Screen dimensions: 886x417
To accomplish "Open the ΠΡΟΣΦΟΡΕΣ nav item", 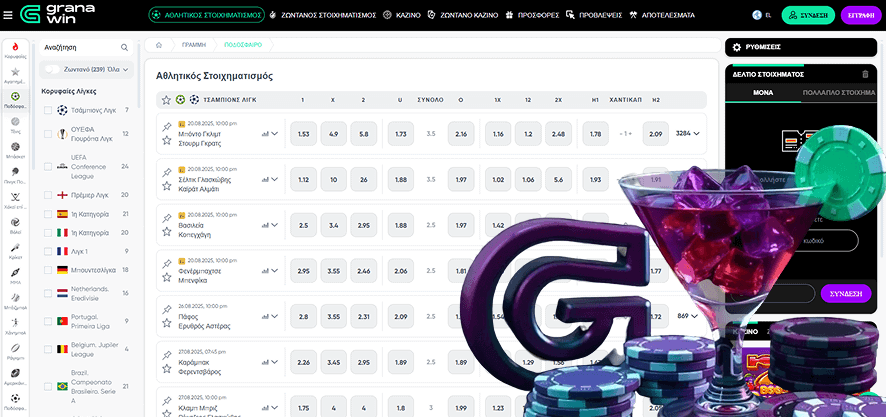I will [533, 15].
